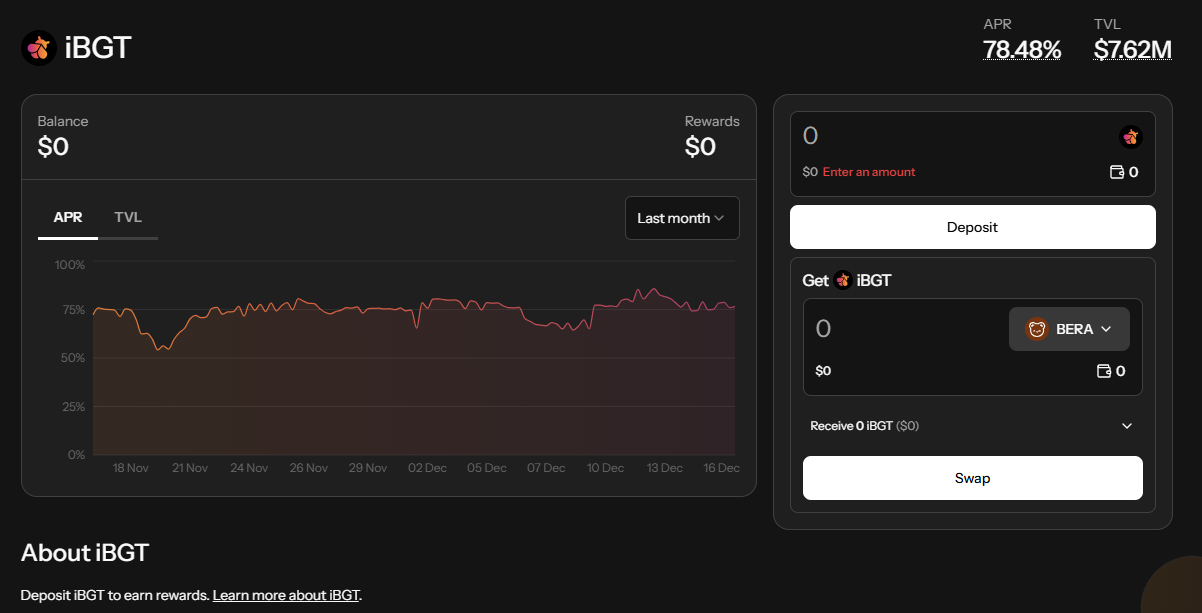Viewport: 1202px width, 613px height.
Task: Click the iBGT token icon in deposit field
Action: coord(1130,137)
